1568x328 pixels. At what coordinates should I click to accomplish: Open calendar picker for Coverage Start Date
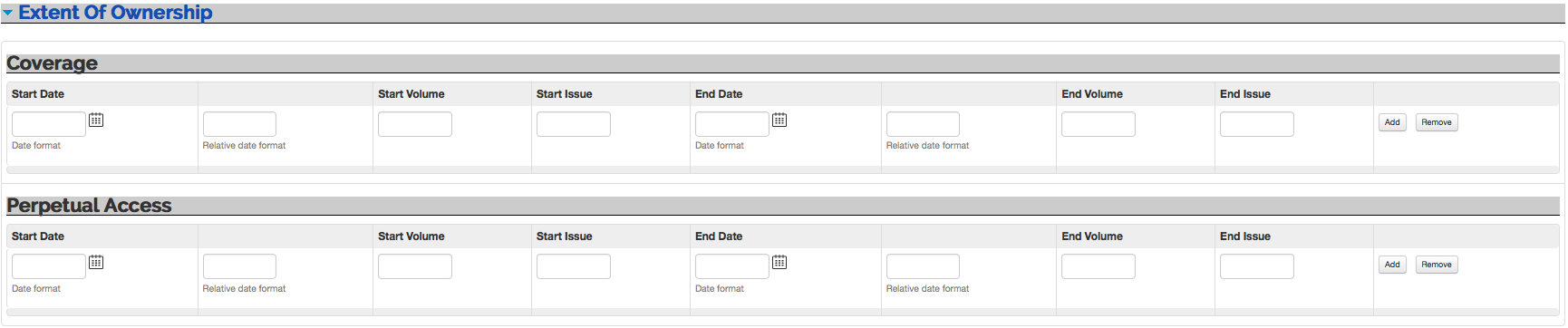96,120
